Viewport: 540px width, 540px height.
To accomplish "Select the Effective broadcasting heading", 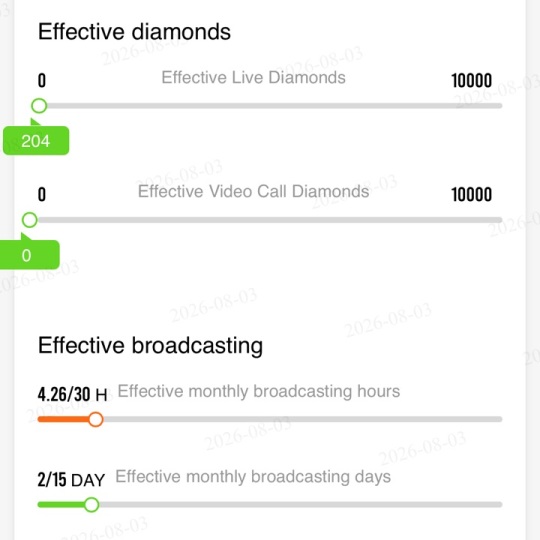I will (150, 345).
